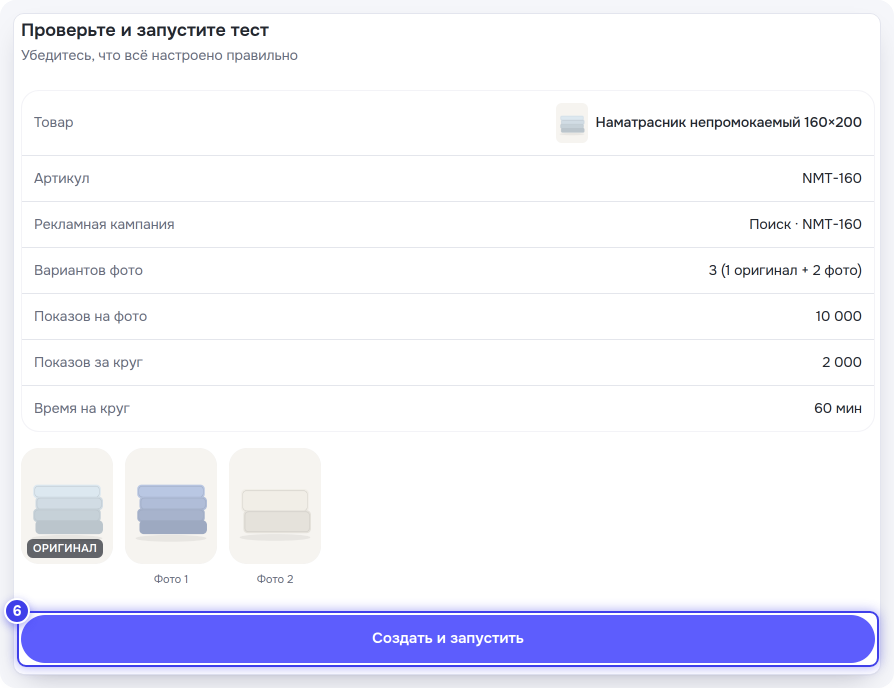Viewport: 894px width, 688px height.
Task: Click the Фото 2 caption
Action: tap(275, 579)
